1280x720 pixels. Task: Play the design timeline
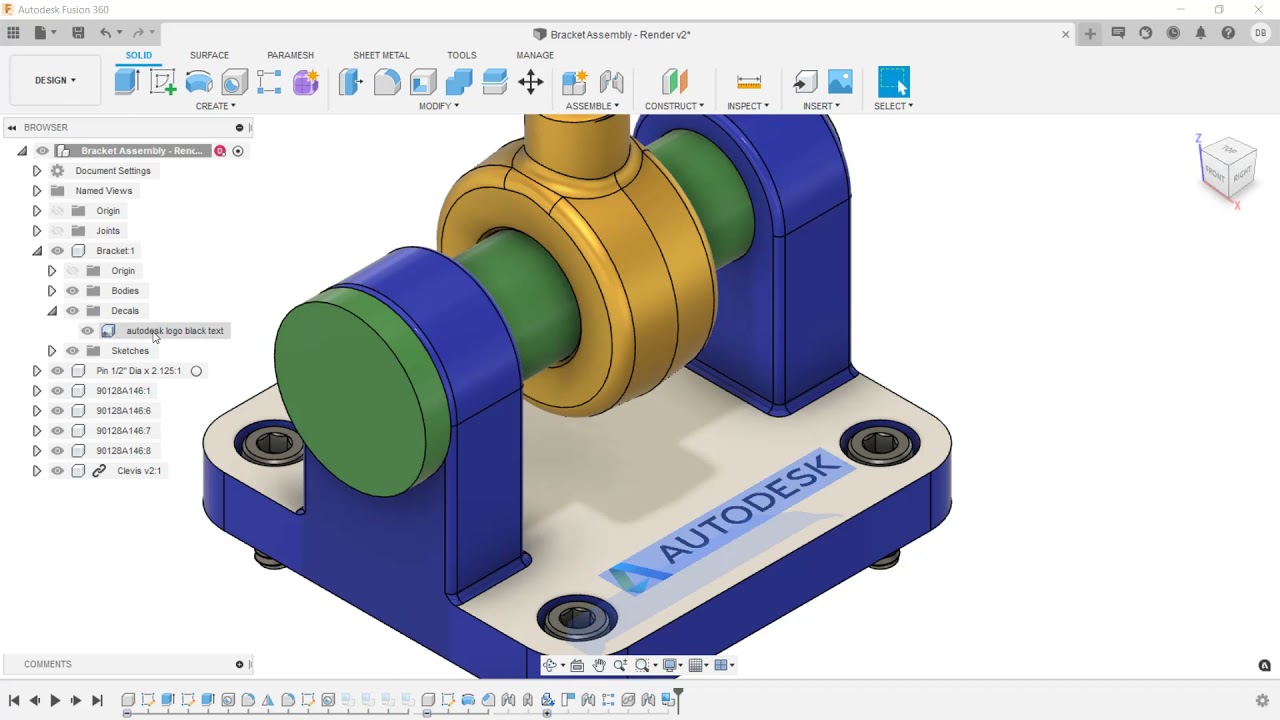click(55, 701)
